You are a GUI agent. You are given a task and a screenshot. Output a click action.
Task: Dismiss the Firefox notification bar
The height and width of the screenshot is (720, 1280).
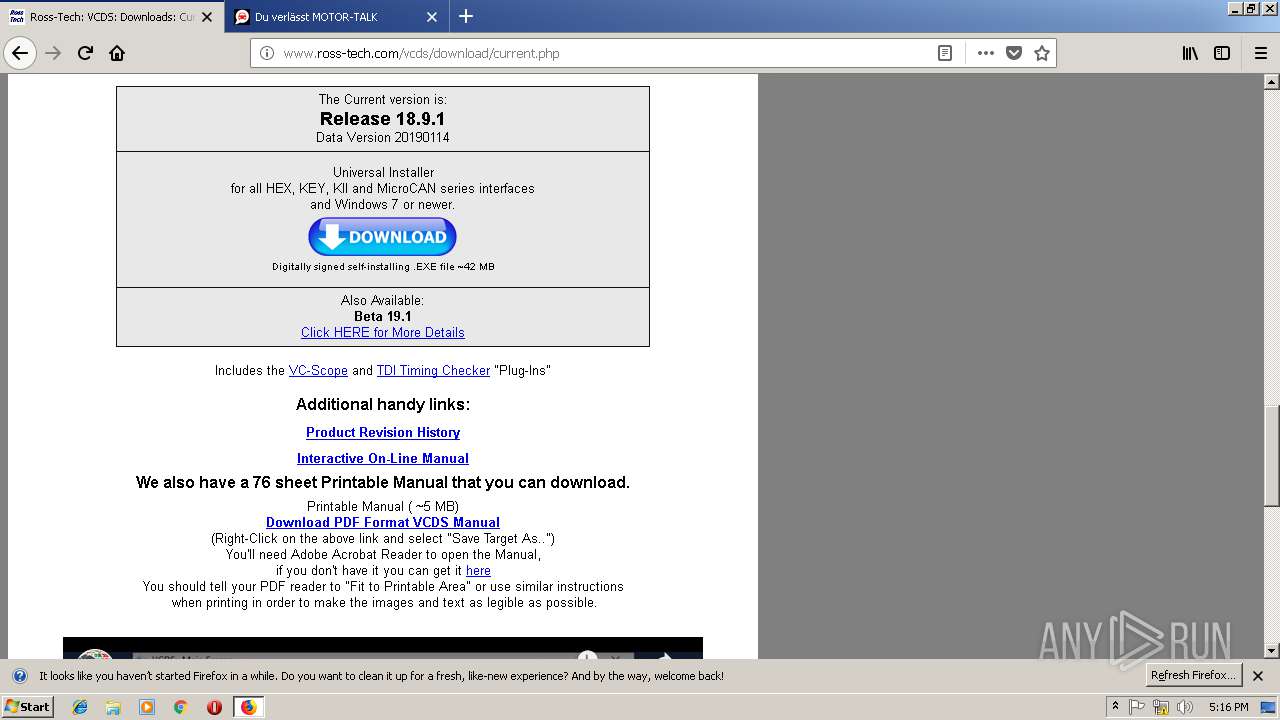(x=1258, y=676)
